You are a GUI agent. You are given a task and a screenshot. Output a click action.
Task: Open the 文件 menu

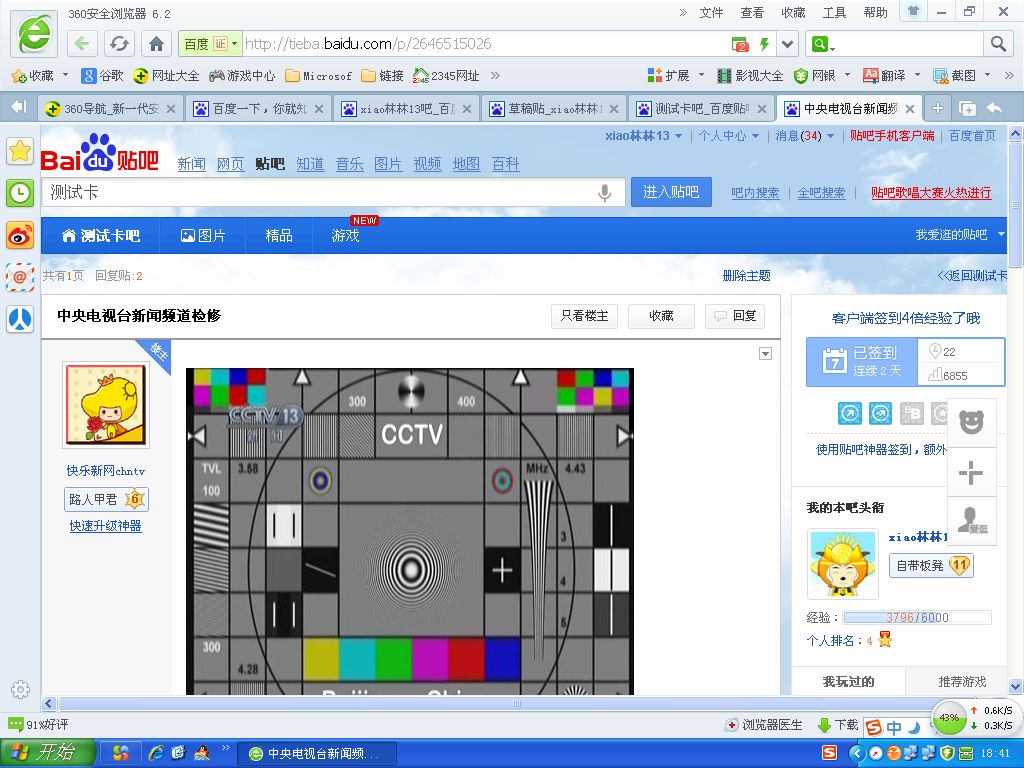pyautogui.click(x=711, y=12)
